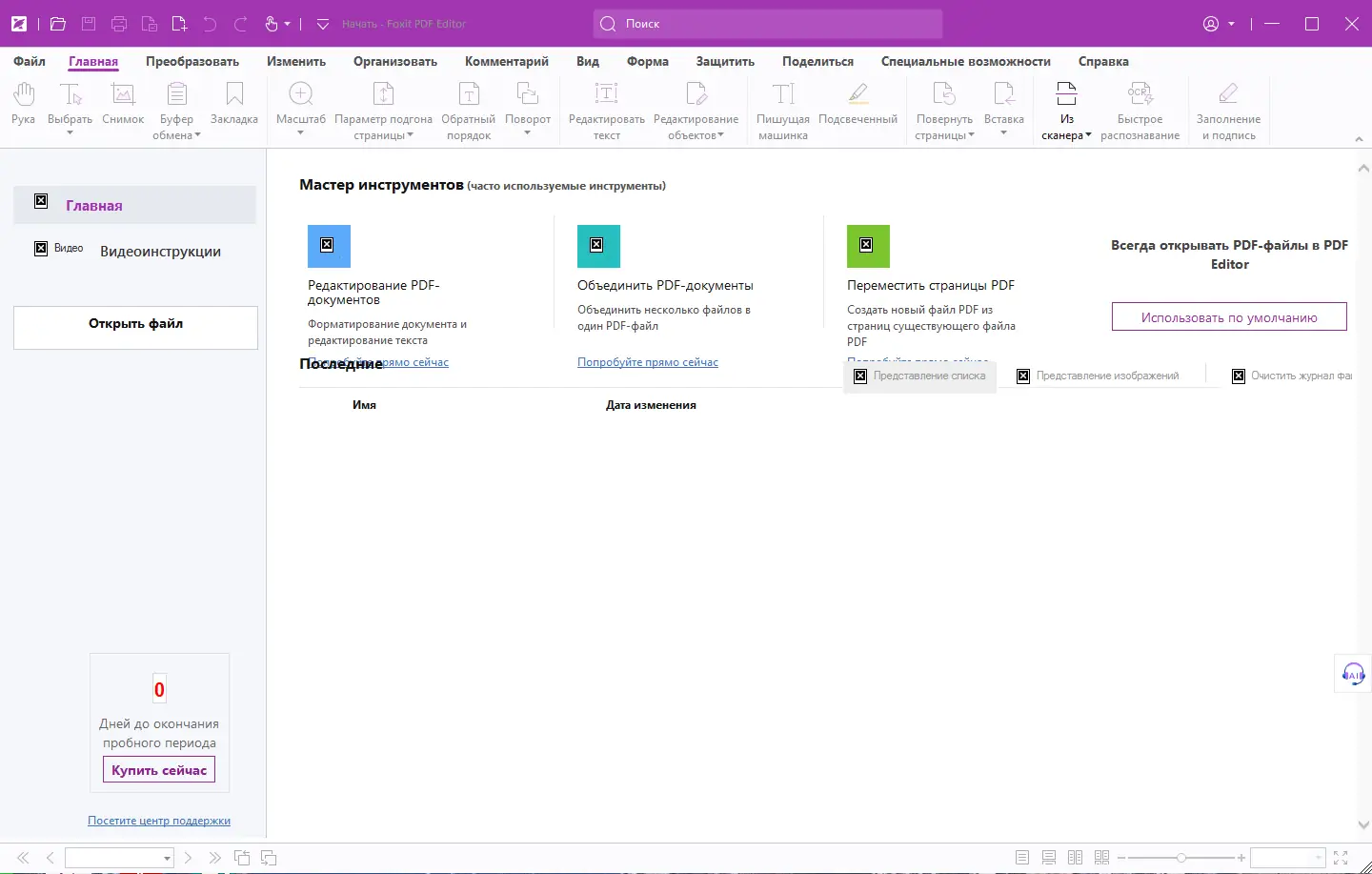This screenshot has height=874, width=1372.
Task: Expand the Поворот rotate dropdown
Action: point(527,133)
